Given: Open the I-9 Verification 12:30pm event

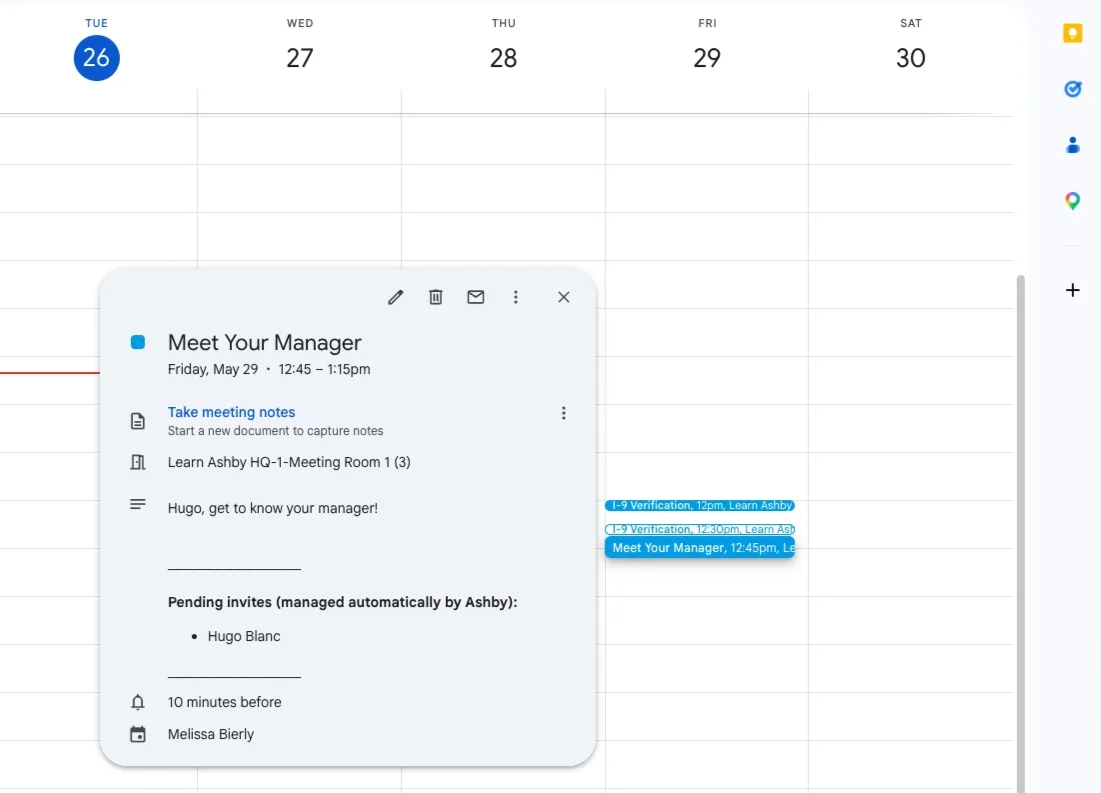Looking at the screenshot, I should pyautogui.click(x=699, y=529).
